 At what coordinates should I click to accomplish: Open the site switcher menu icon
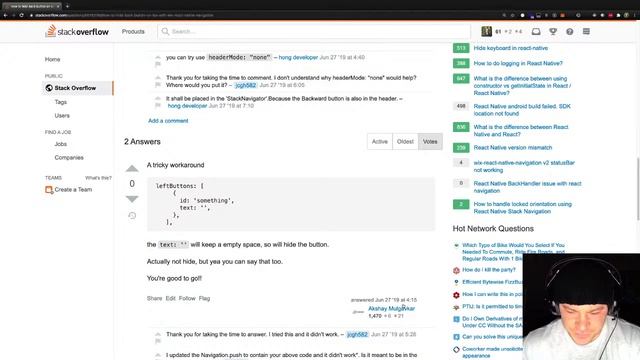coord(586,31)
